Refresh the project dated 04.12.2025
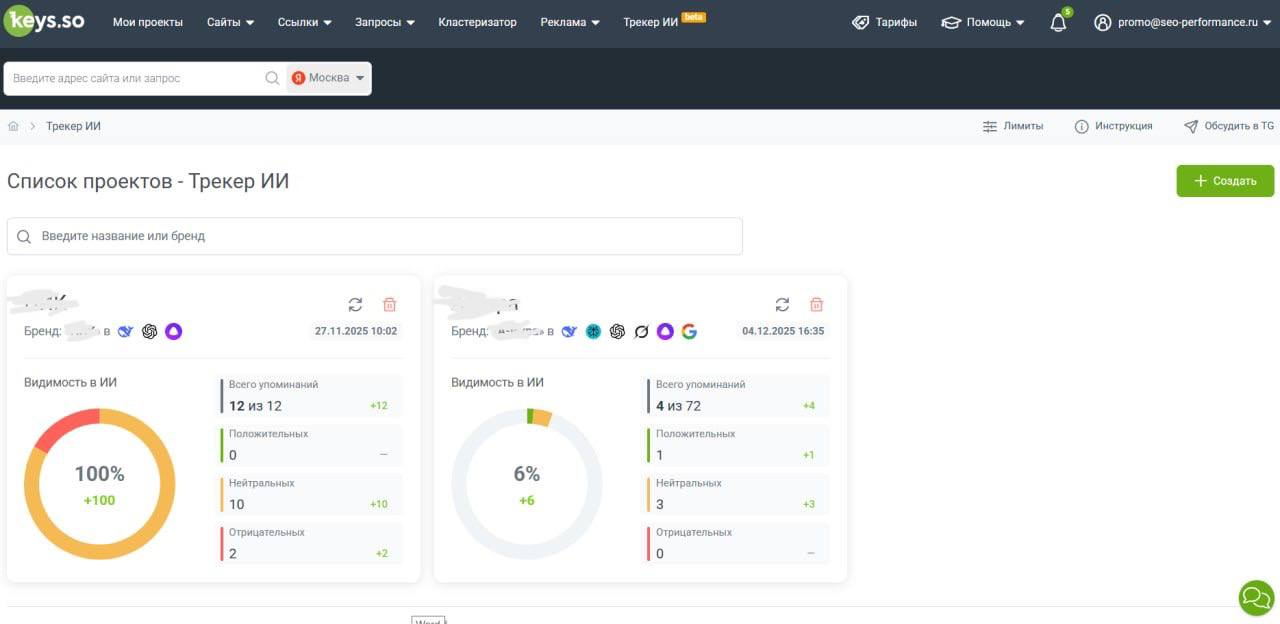Screen dimensions: 1280x624 click(x=782, y=304)
